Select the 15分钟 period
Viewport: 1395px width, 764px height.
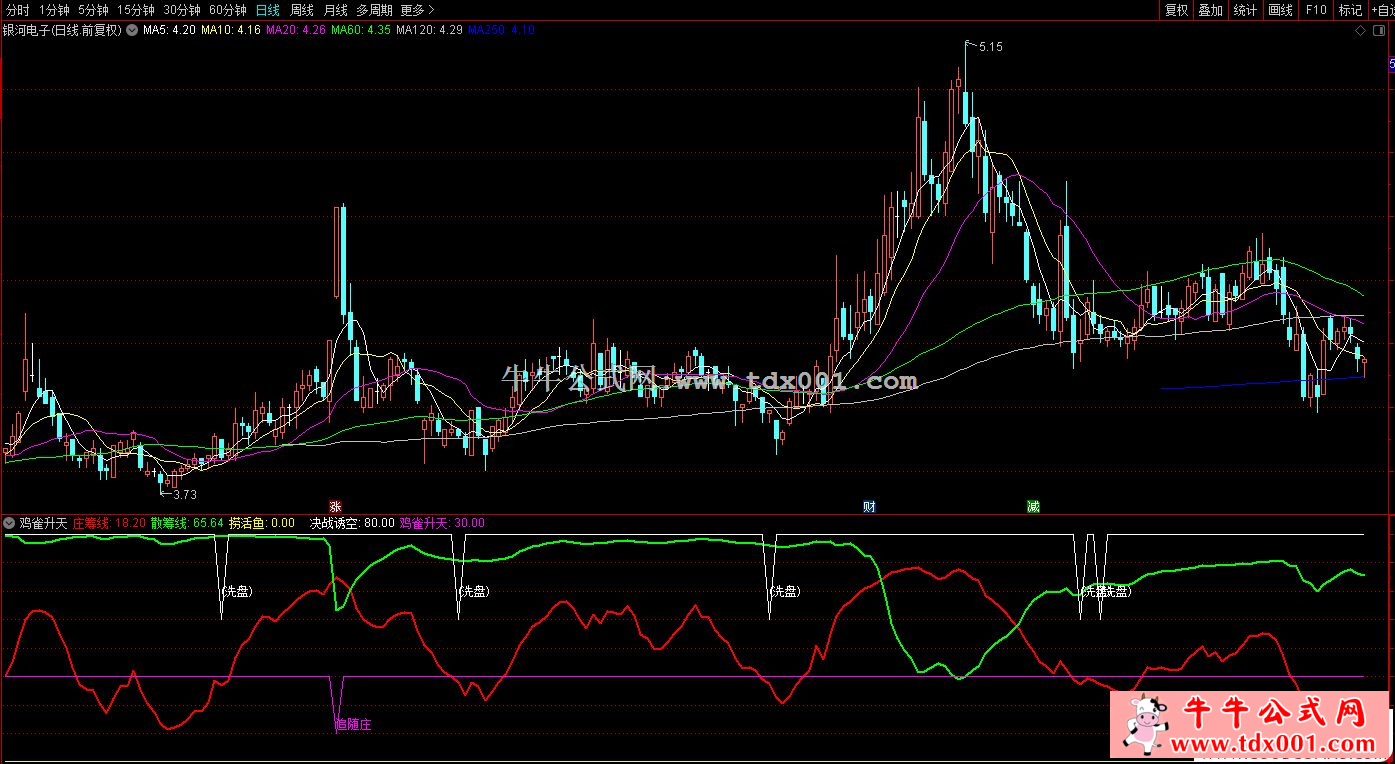pyautogui.click(x=136, y=10)
